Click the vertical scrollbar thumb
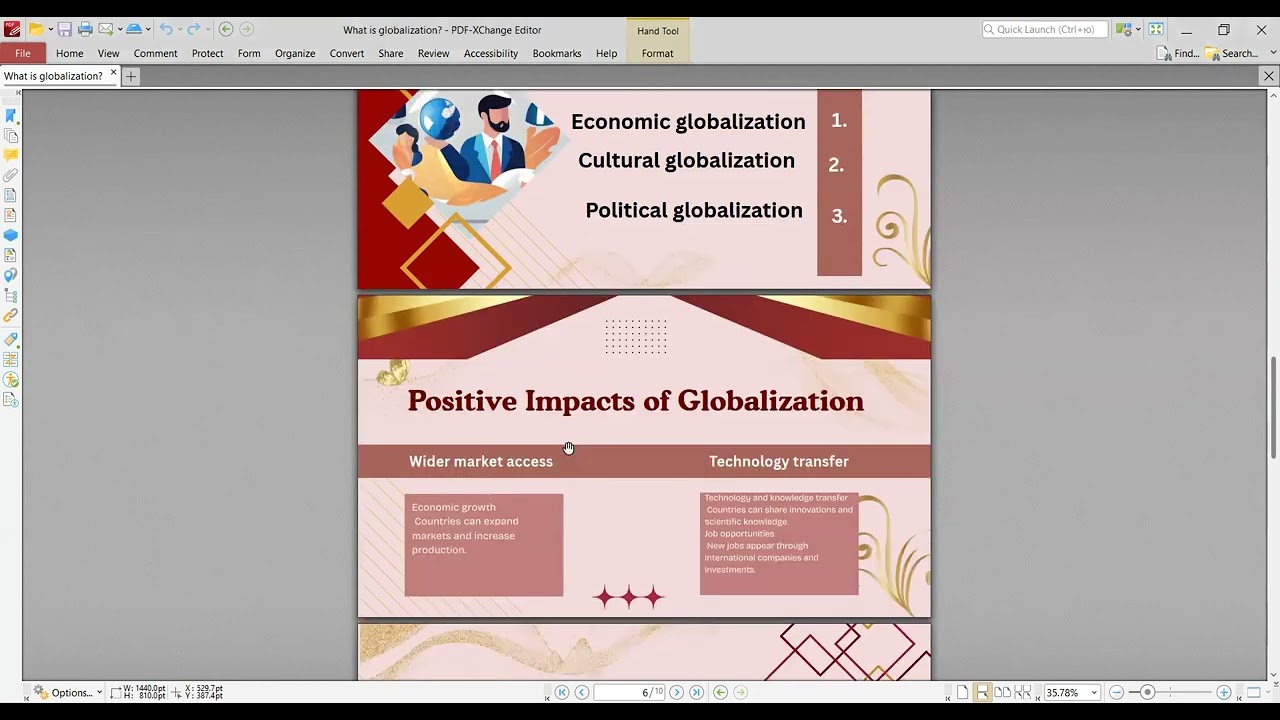This screenshot has width=1280, height=720. click(x=1273, y=406)
